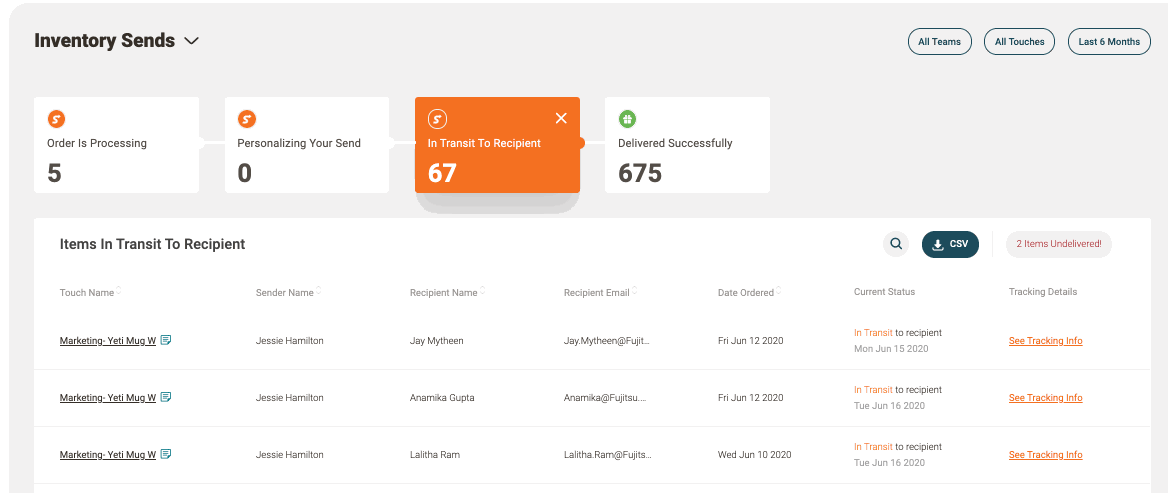Close the In Transit To Recipient card
Viewport: 1168px width, 493px height.
click(x=561, y=119)
